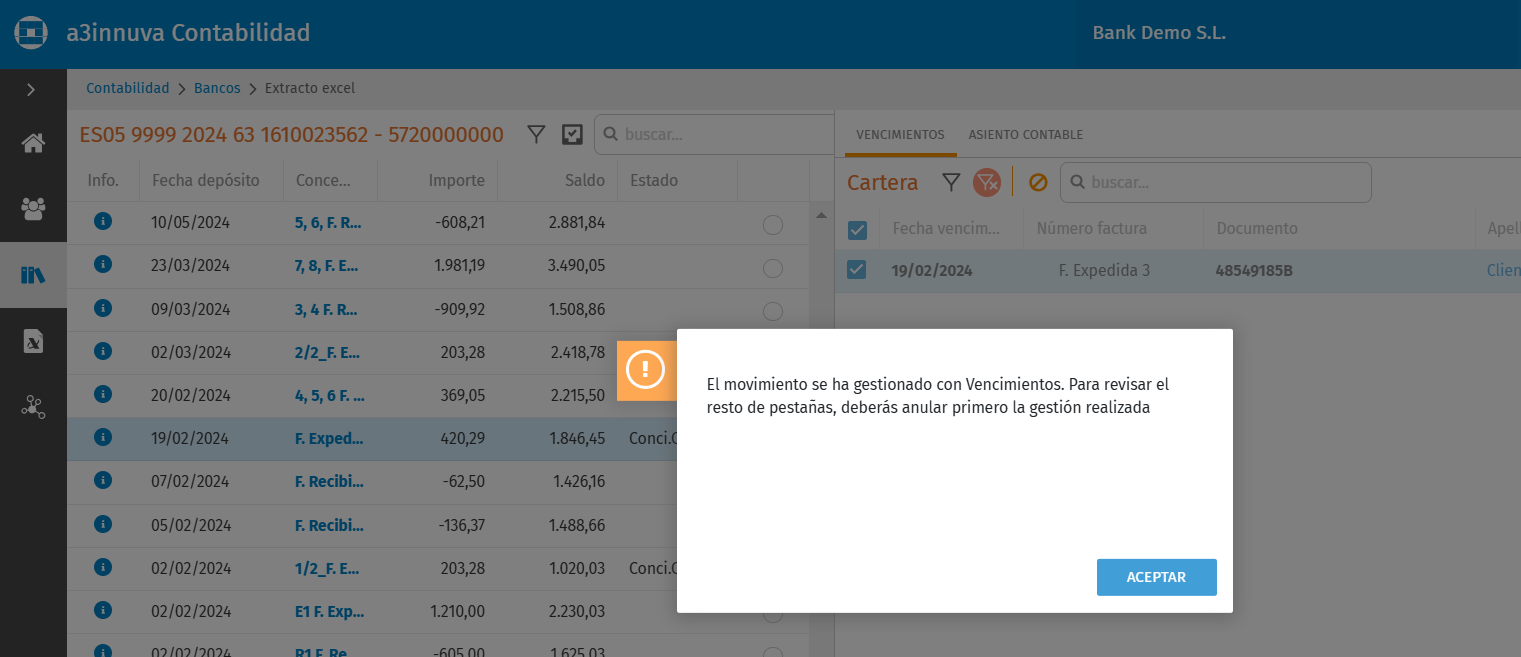Uncheck the 19/02/2024 vencimiento row checkbox
This screenshot has width=1521, height=657.
(x=857, y=270)
